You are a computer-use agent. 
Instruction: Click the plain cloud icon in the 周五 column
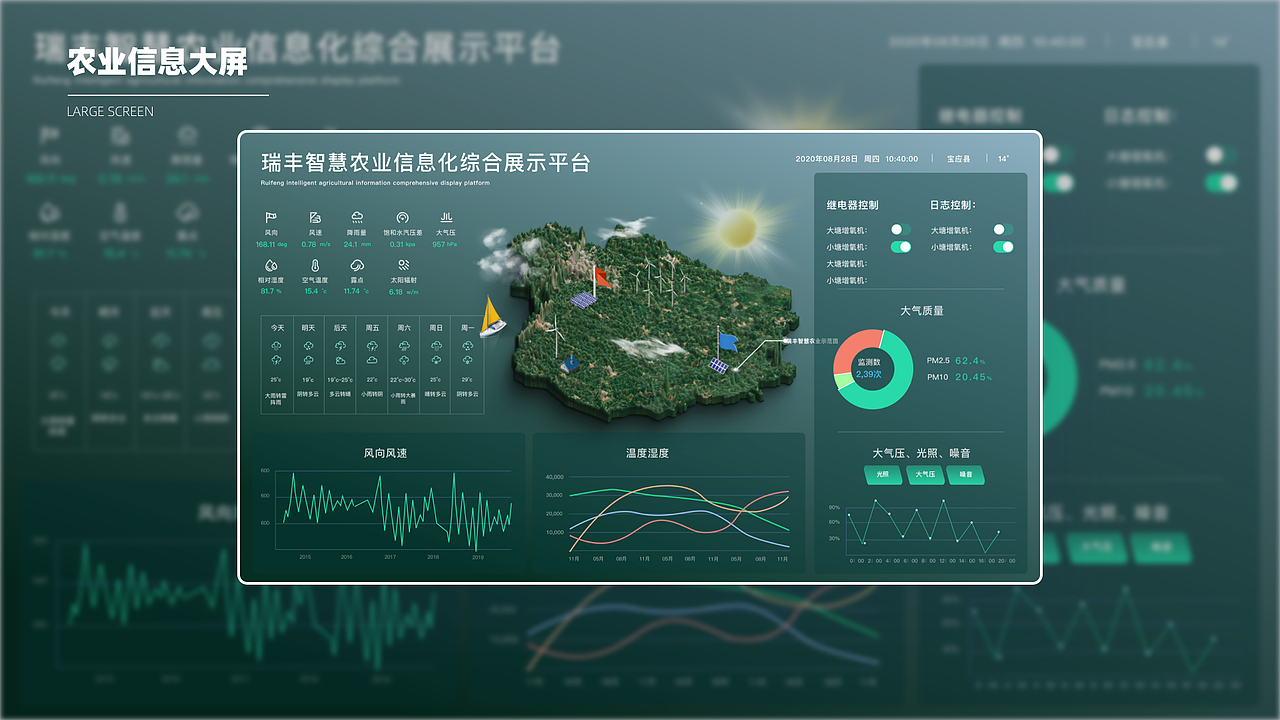(372, 360)
